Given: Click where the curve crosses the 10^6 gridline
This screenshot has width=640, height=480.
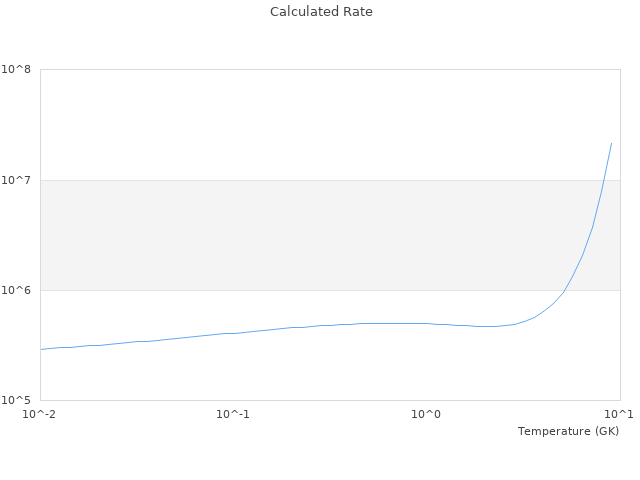Looking at the screenshot, I should 567,290.
